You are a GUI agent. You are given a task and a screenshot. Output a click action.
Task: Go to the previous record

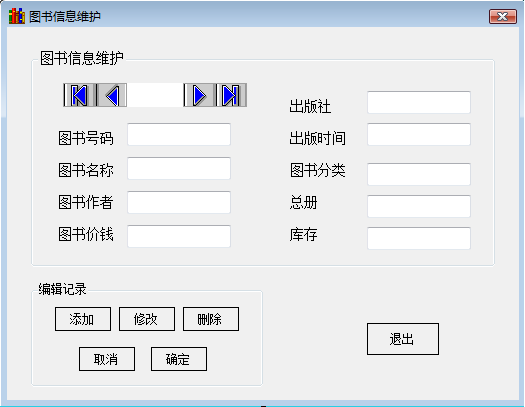coord(112,95)
